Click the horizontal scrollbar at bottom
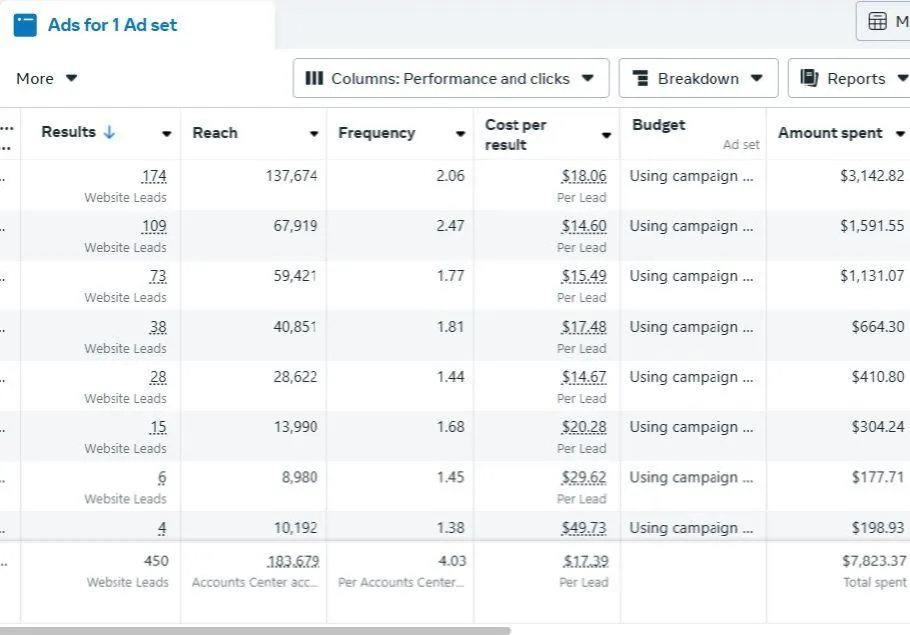Image resolution: width=910 pixels, height=635 pixels. click(x=255, y=630)
